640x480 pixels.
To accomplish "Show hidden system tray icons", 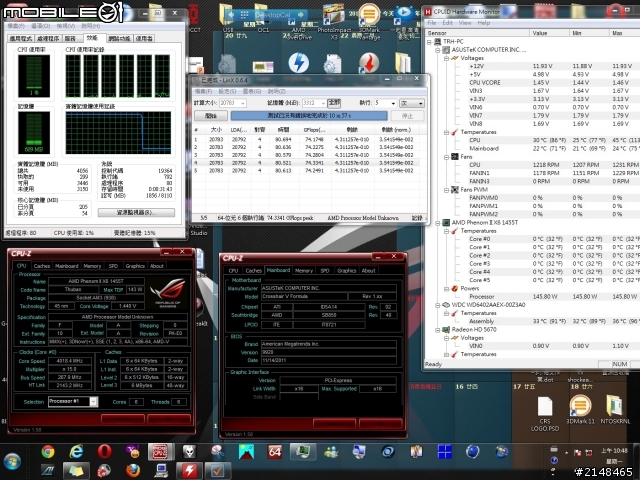I will point(567,453).
